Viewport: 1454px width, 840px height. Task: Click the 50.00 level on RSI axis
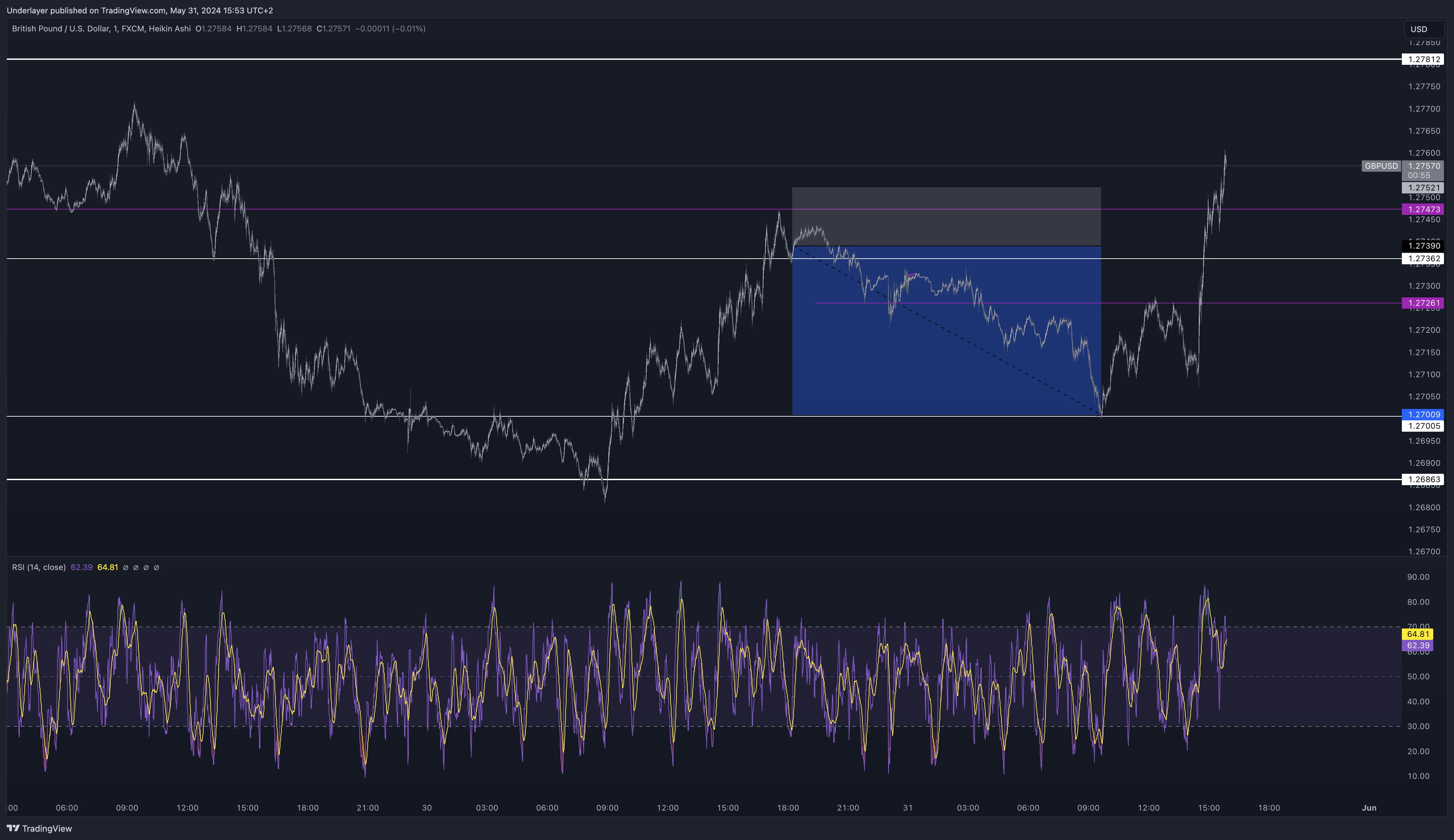[1418, 677]
